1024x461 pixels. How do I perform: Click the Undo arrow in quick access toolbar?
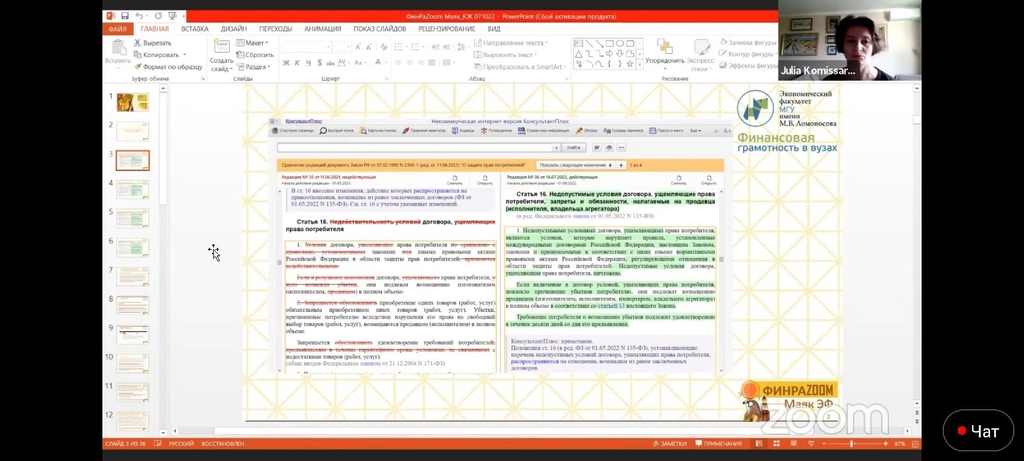pos(140,16)
